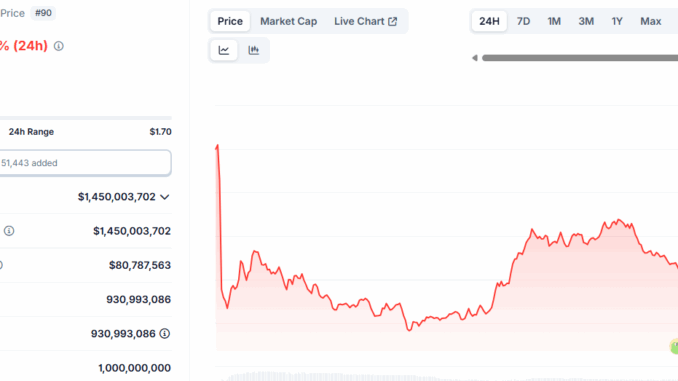Screen dimensions: 678x381
Task: Click the 24h Range label
Action: click(31, 132)
